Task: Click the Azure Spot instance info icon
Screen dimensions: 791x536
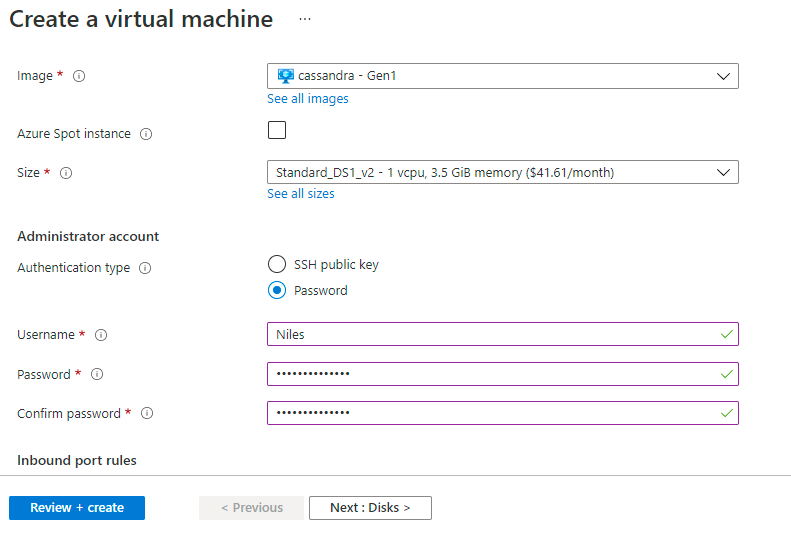Action: tap(146, 134)
